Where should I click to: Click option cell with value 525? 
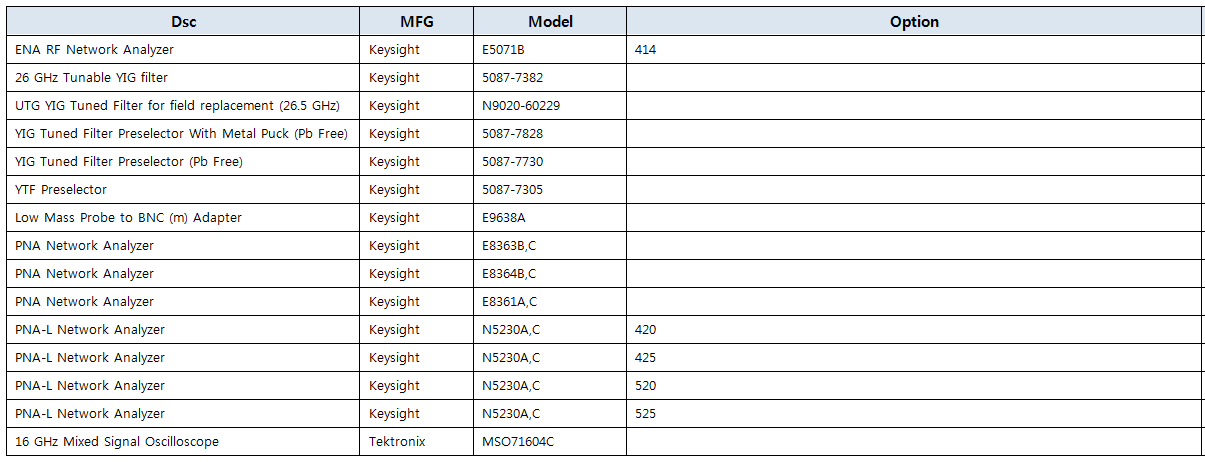coord(645,413)
